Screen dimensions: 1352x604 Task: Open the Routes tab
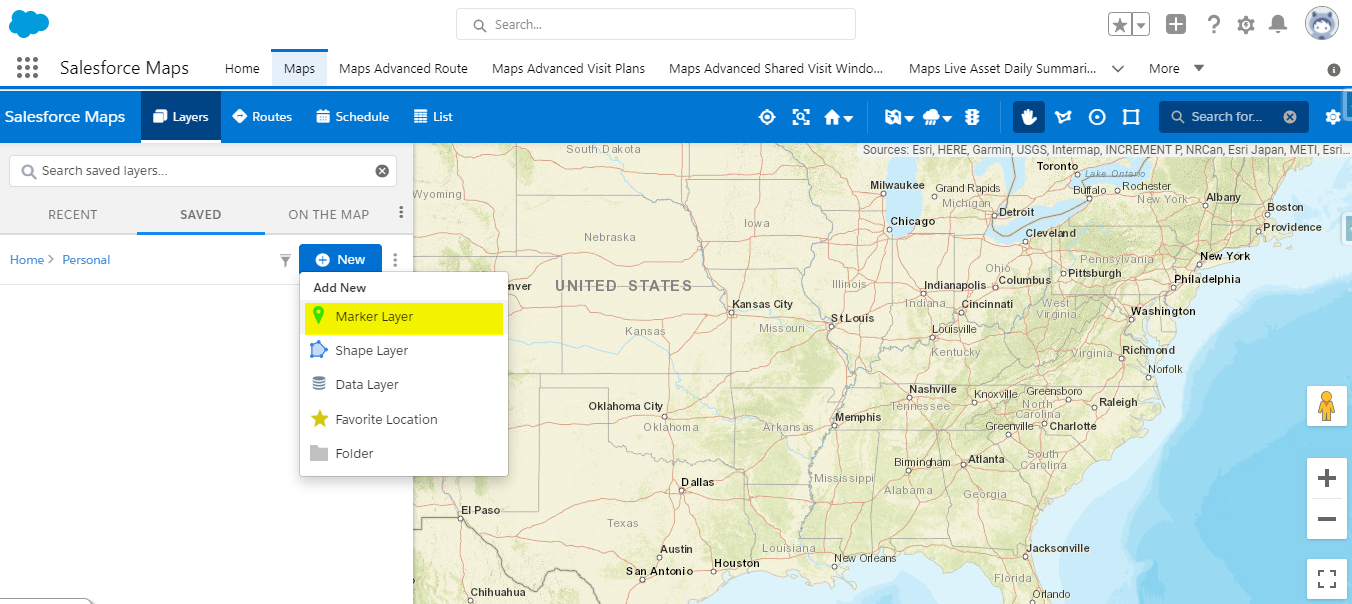pos(262,116)
